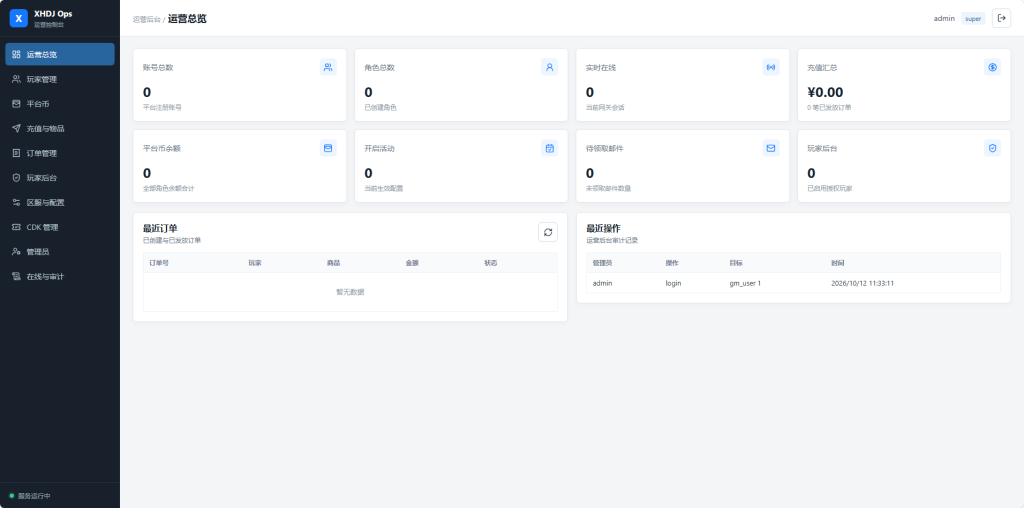Click the 运营总览 page heading
Screen dimensions: 1024x508
(187, 18)
